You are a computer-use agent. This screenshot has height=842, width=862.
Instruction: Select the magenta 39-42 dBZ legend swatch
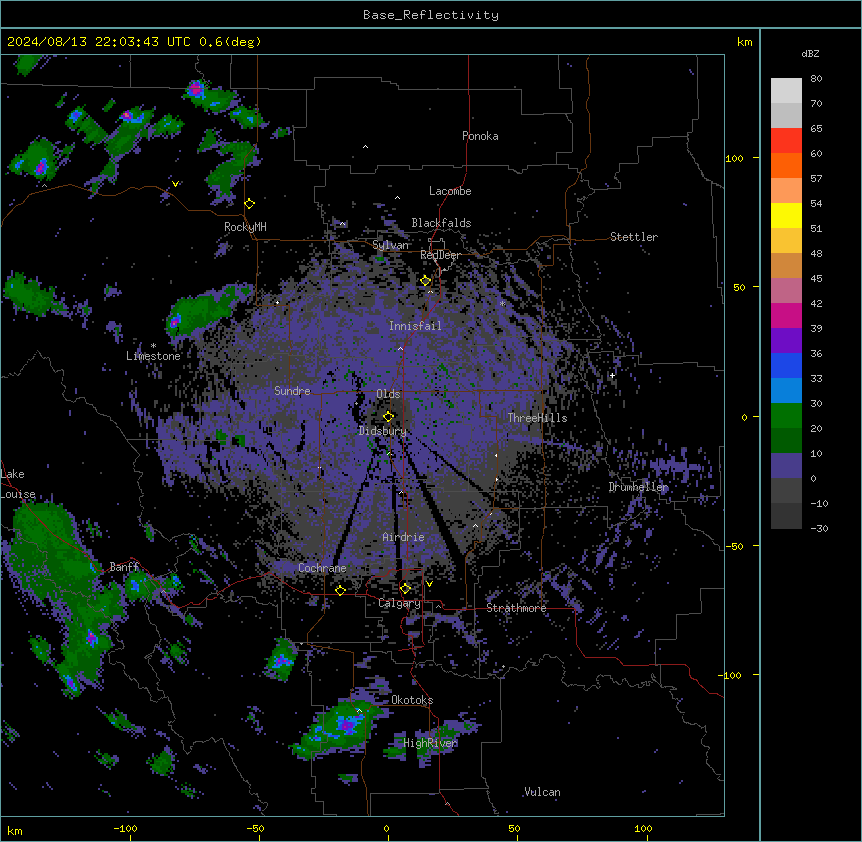point(786,315)
